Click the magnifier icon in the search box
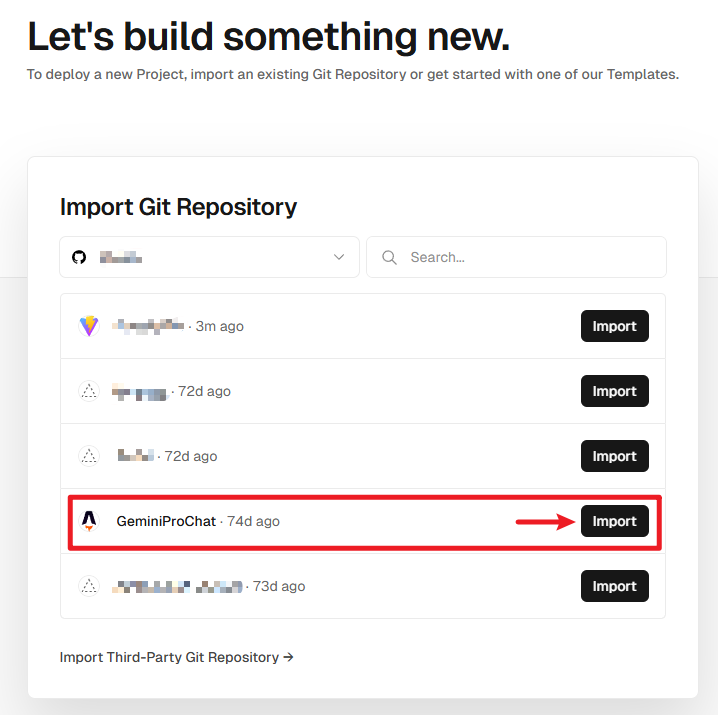Image resolution: width=718 pixels, height=715 pixels. (x=390, y=257)
